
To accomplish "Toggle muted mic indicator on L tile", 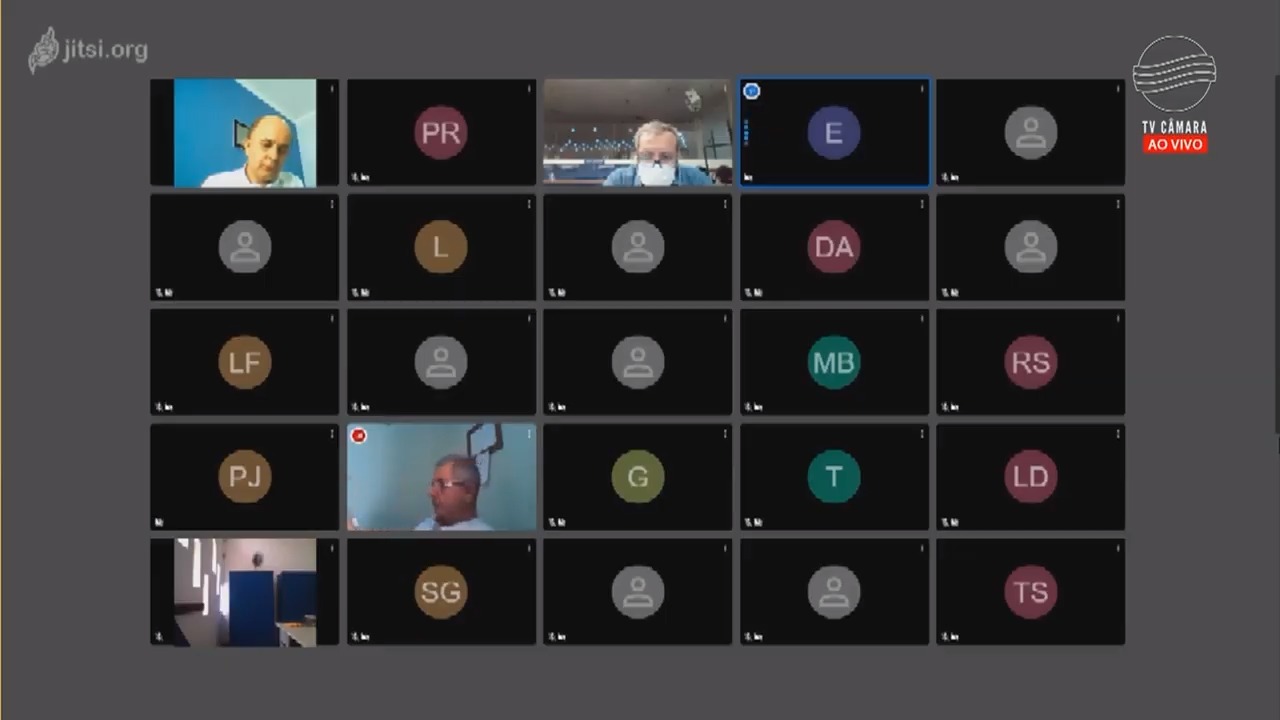I will tap(355, 293).
